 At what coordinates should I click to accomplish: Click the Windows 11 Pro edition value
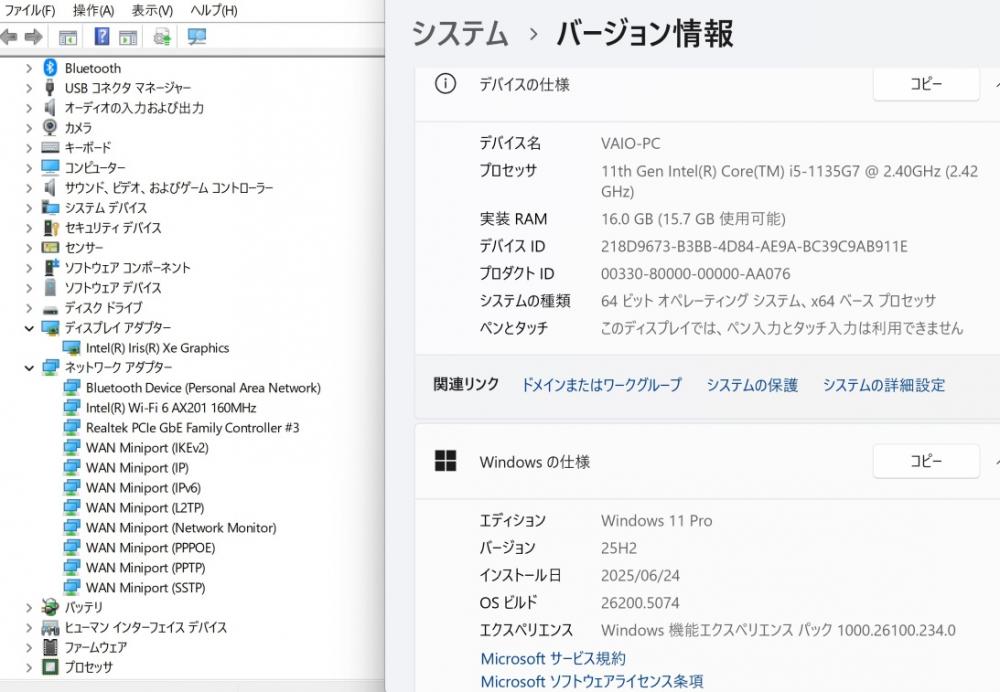coord(656,520)
